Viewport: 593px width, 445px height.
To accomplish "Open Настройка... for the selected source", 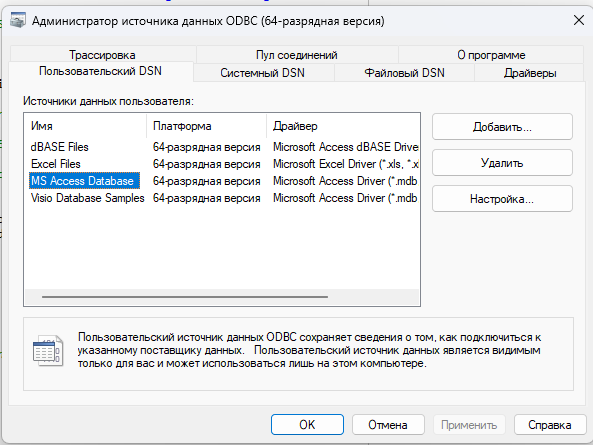I will pyautogui.click(x=502, y=198).
